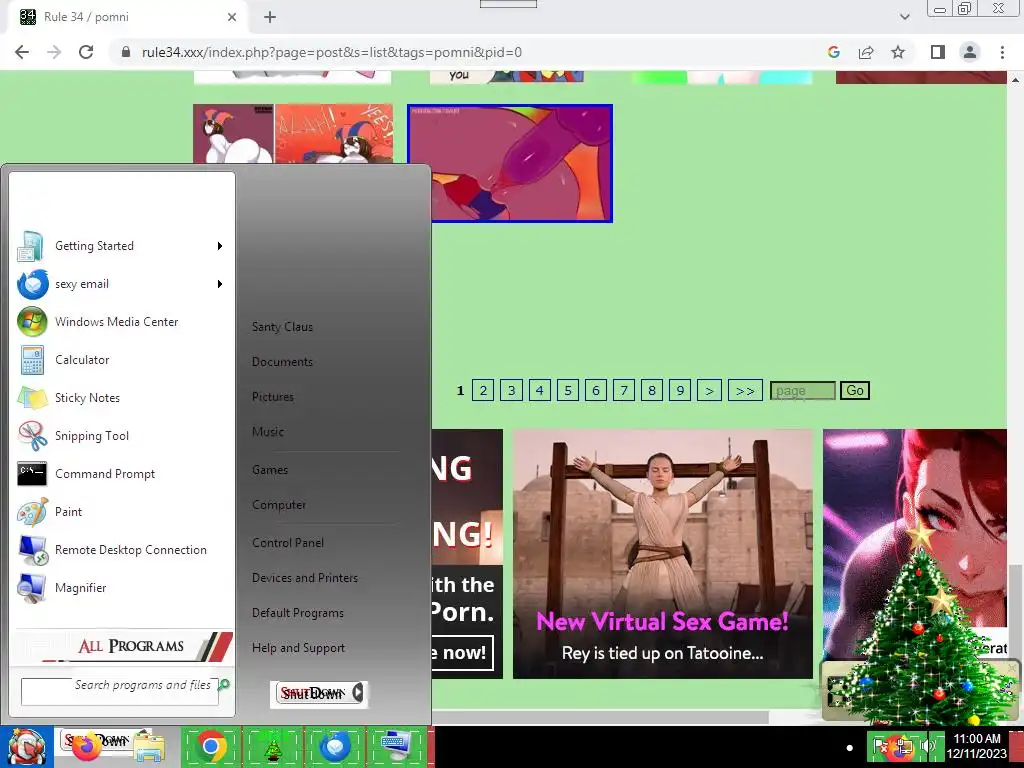This screenshot has width=1024, height=768.
Task: Expand the Getting Started submenu arrow
Action: (x=220, y=246)
